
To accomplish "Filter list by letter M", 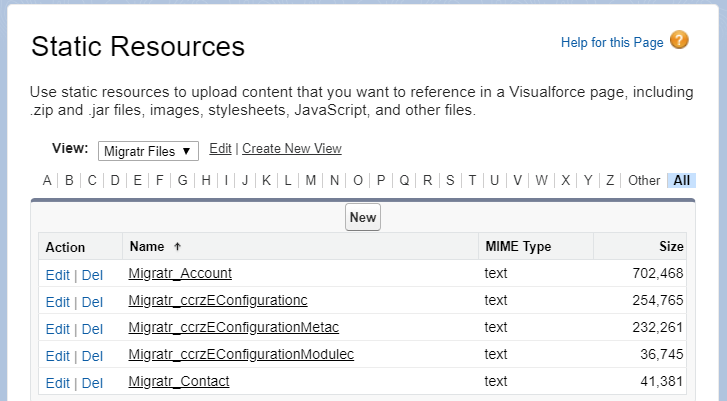I will tap(311, 180).
